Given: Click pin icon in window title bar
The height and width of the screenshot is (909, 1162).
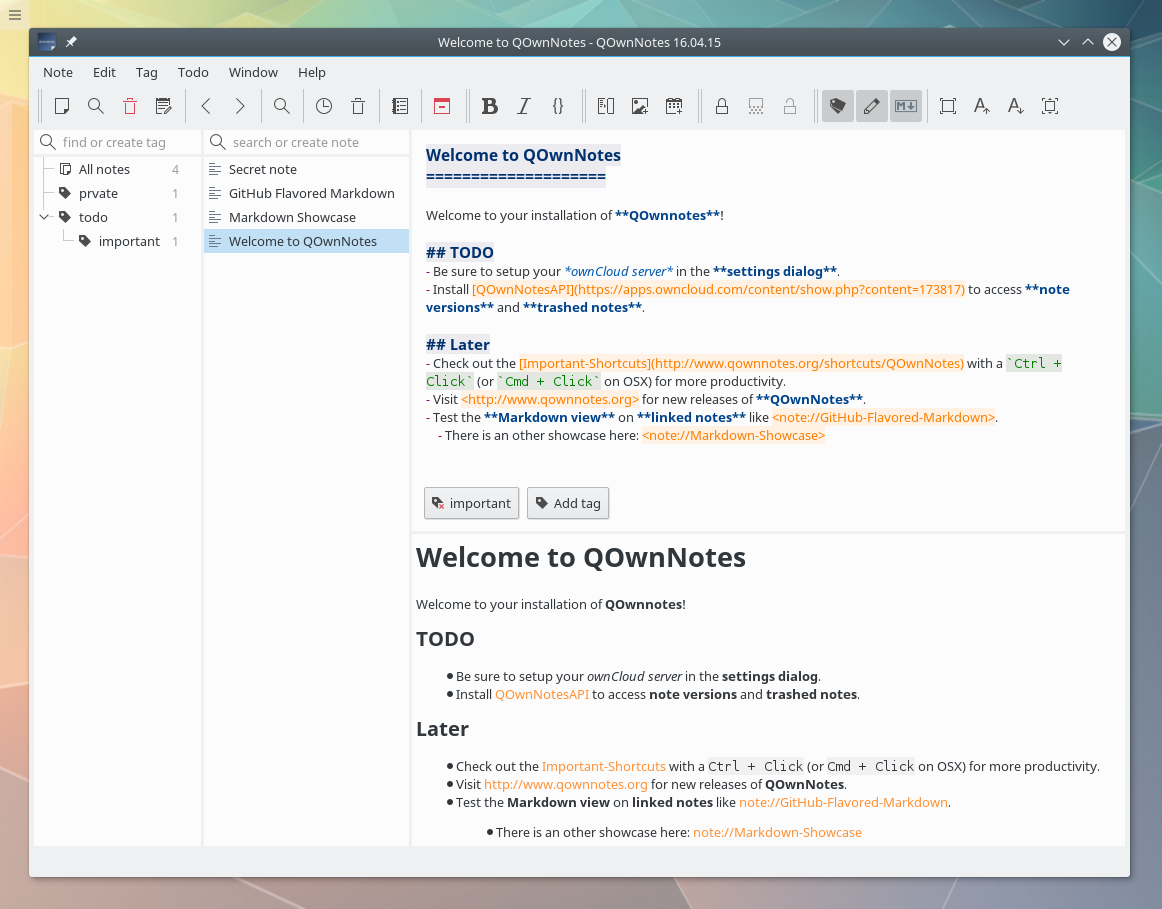Looking at the screenshot, I should pyautogui.click(x=71, y=42).
